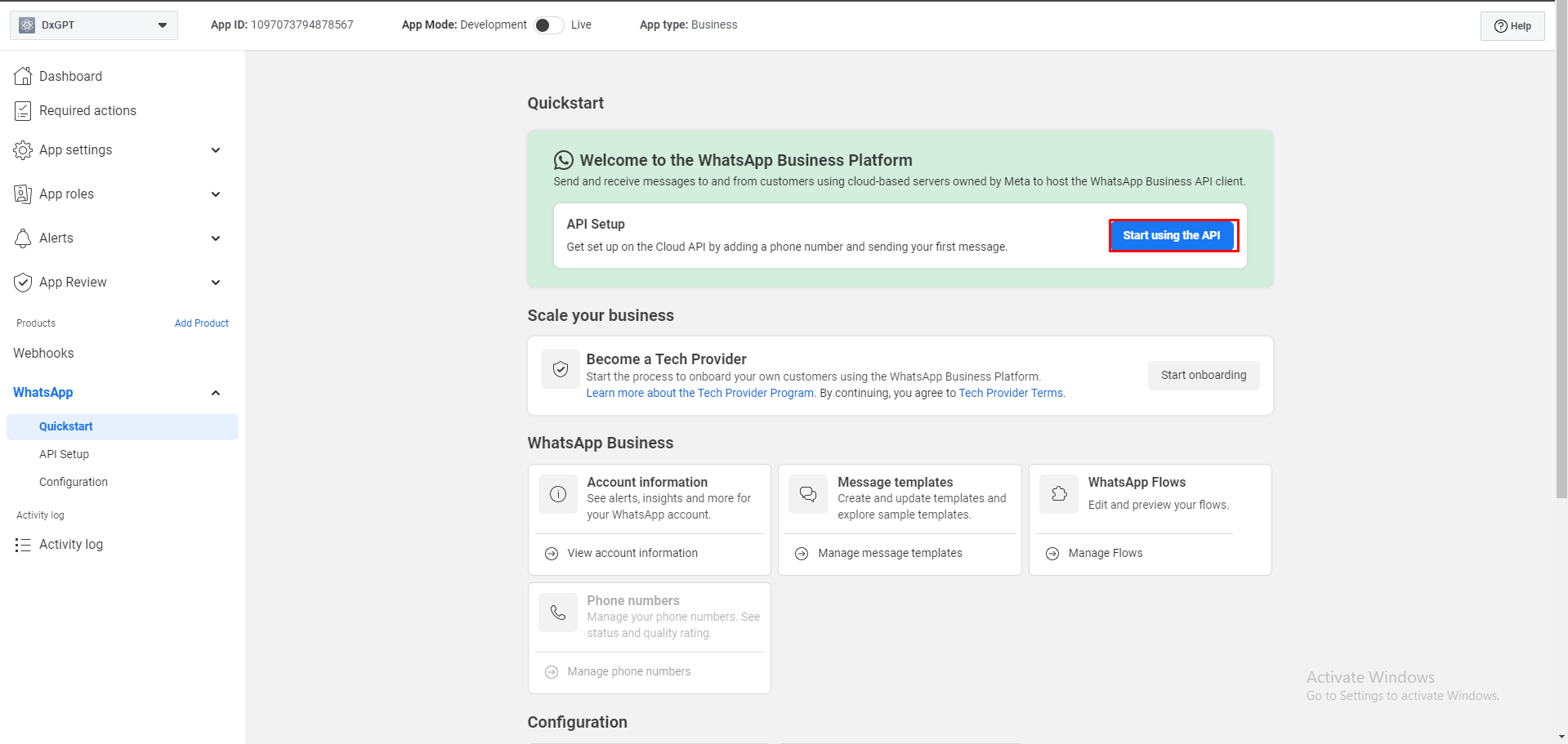The width and height of the screenshot is (1568, 744).
Task: Open the DxGPT app selector dropdown
Action: point(93,25)
